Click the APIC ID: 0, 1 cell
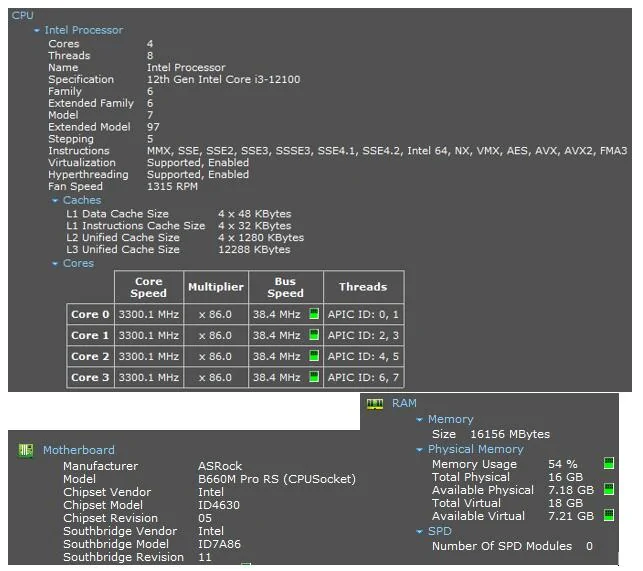This screenshot has width=643, height=571. pos(363,315)
